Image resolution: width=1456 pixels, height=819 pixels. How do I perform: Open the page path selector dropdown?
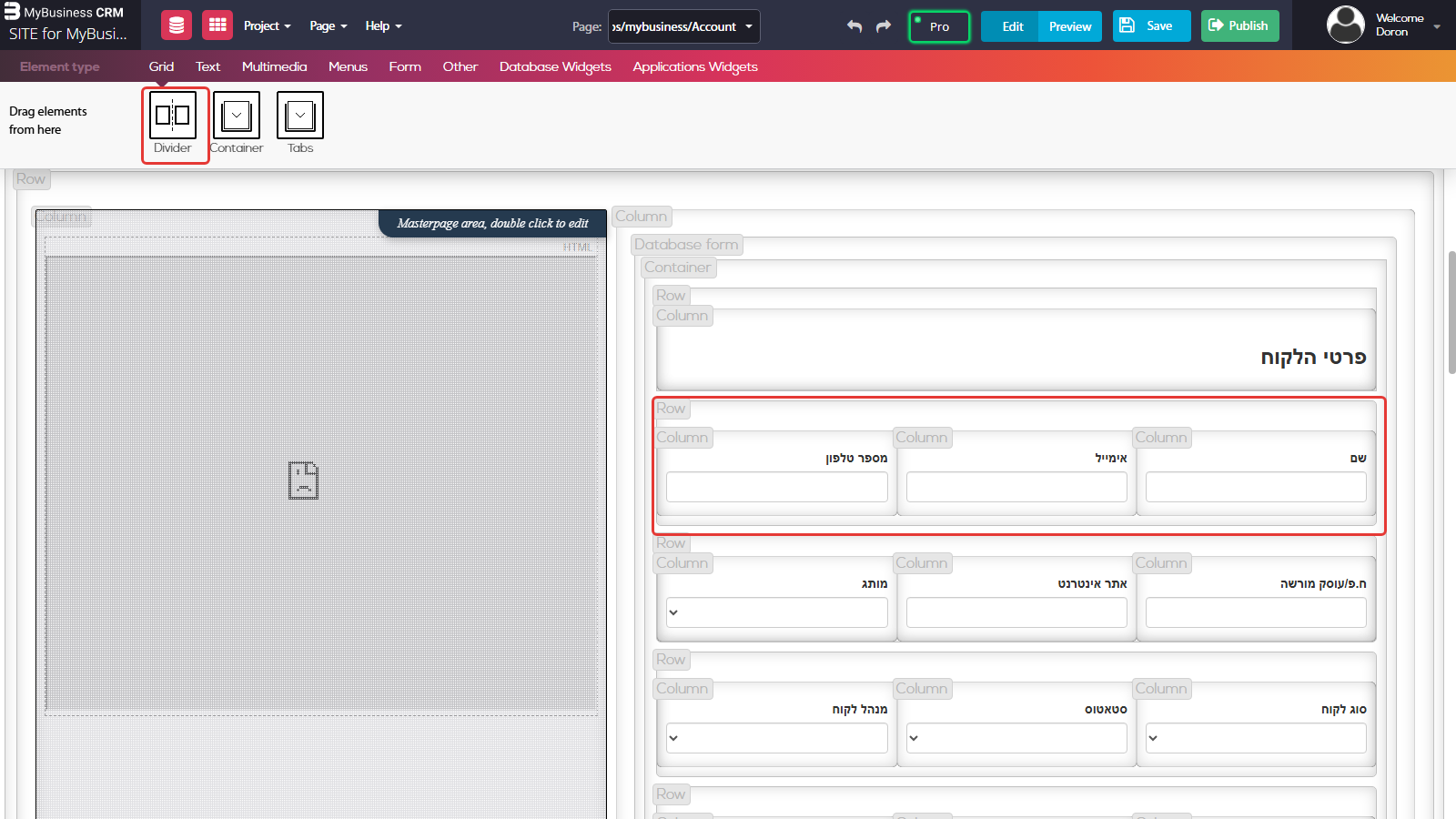pos(684,26)
